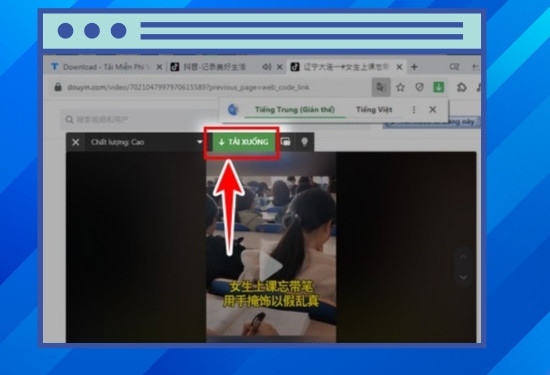The height and width of the screenshot is (375, 550).
Task: Select Tiếng Trung (Giản thể) in translate popup
Action: click(x=295, y=110)
